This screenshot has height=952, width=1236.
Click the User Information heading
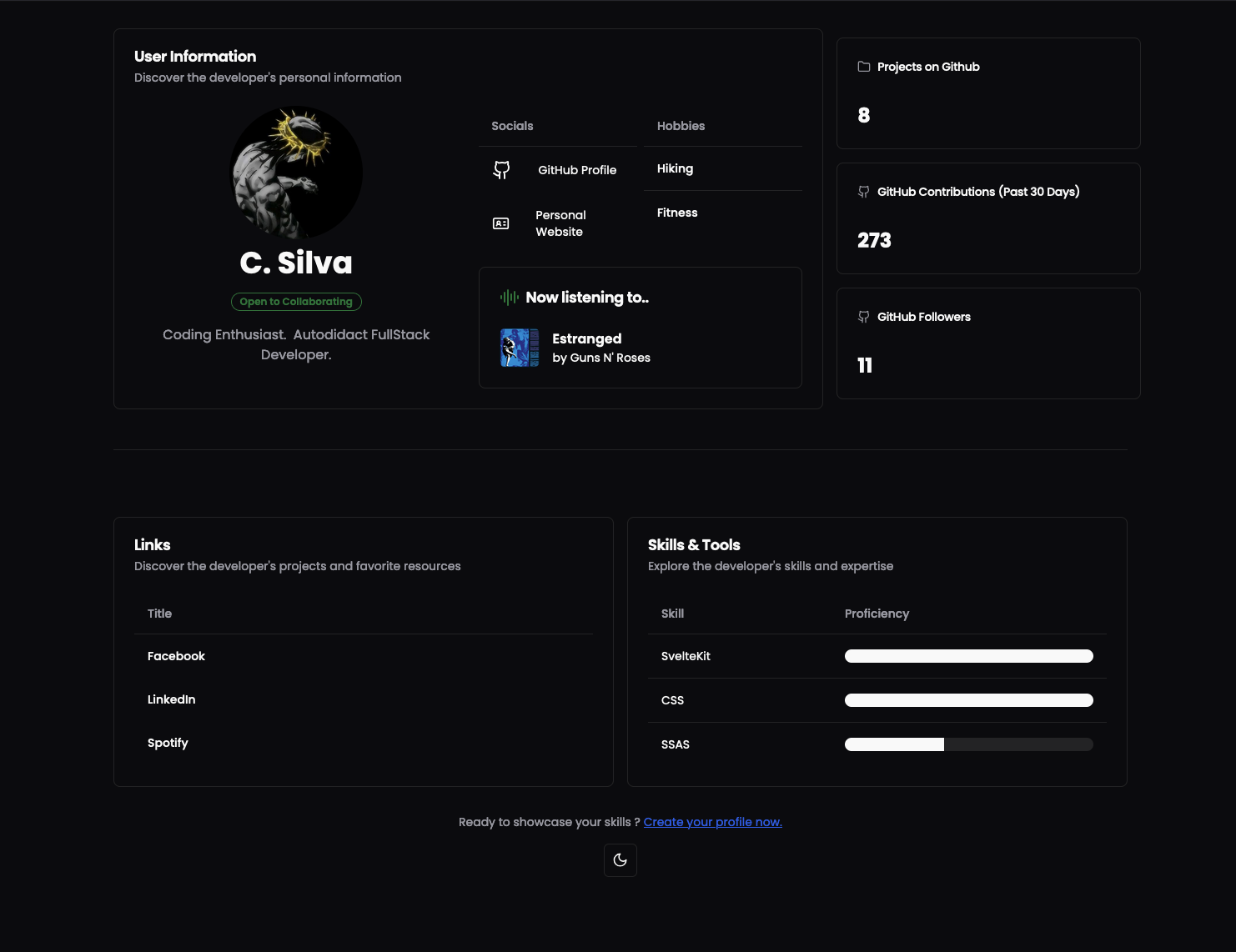click(195, 56)
